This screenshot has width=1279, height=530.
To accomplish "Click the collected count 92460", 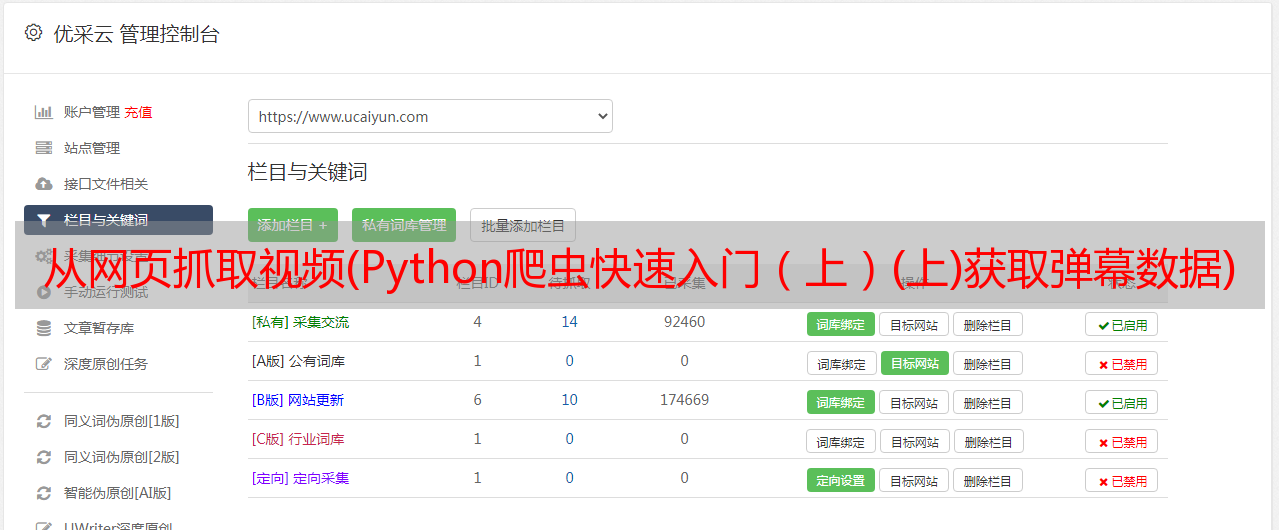I will [x=684, y=322].
